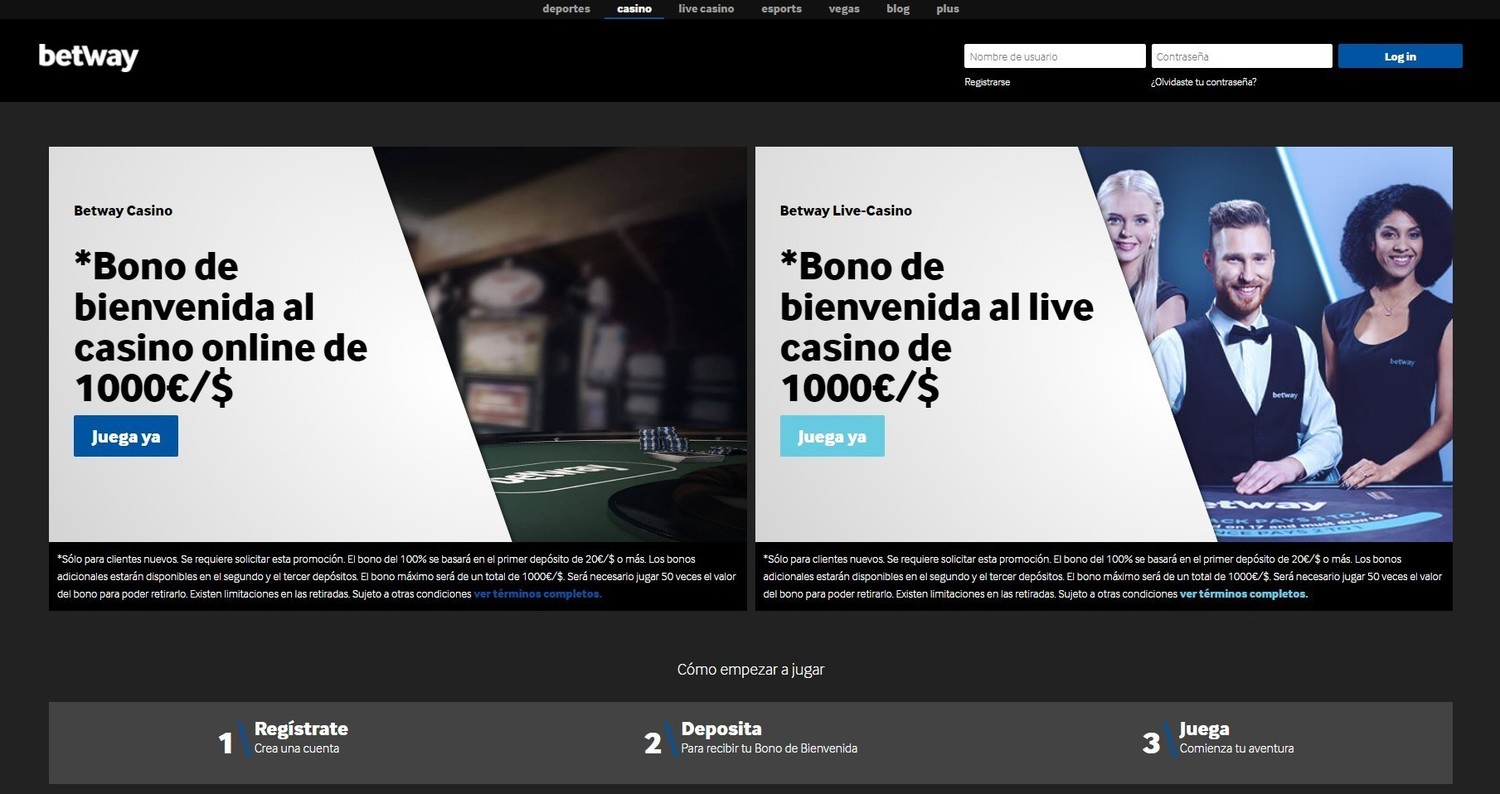Viewport: 1500px width, 794px height.
Task: Focus the Contraseña password field
Action: tap(1241, 56)
